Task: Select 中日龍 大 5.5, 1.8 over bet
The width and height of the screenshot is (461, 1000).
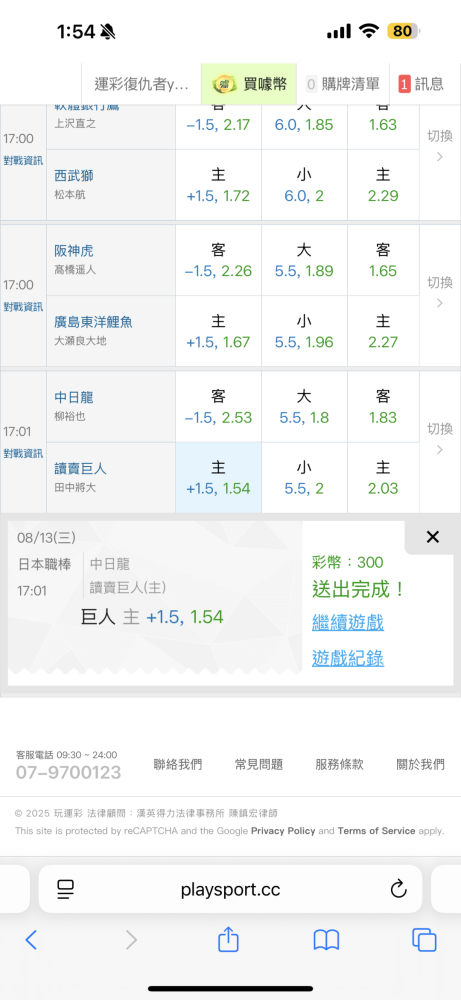Action: click(x=304, y=406)
